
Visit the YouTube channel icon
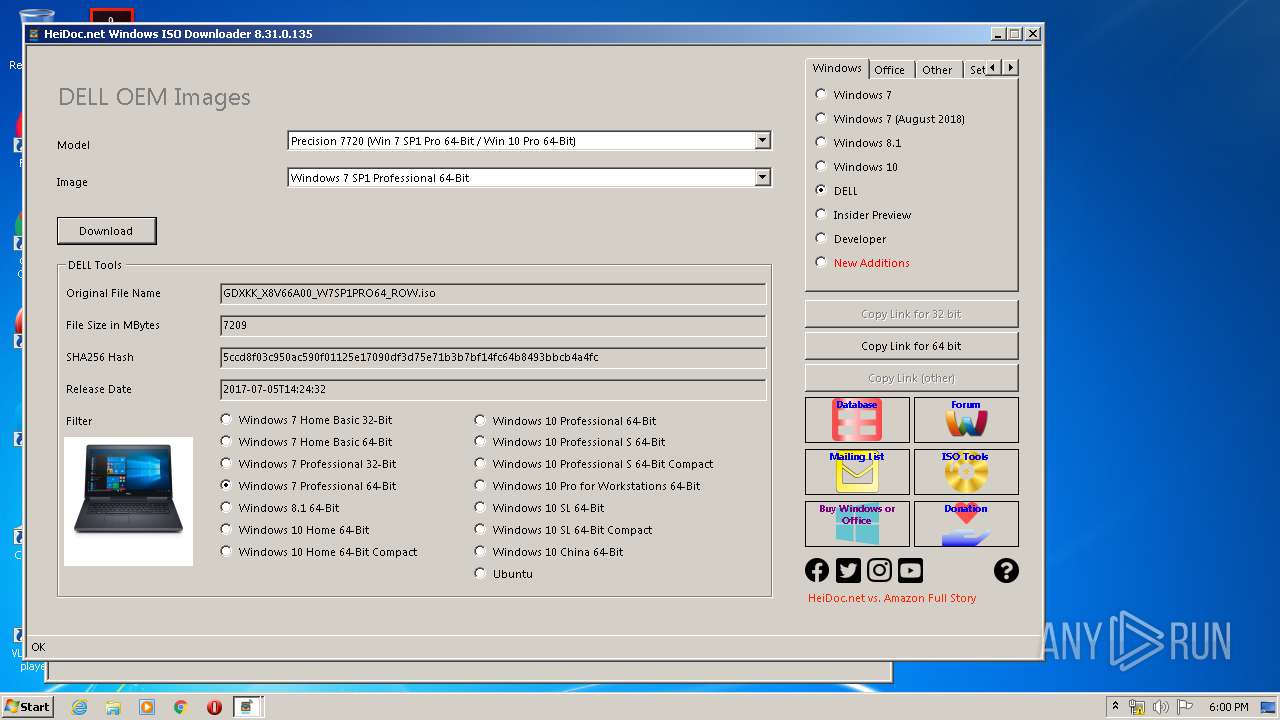tap(910, 570)
